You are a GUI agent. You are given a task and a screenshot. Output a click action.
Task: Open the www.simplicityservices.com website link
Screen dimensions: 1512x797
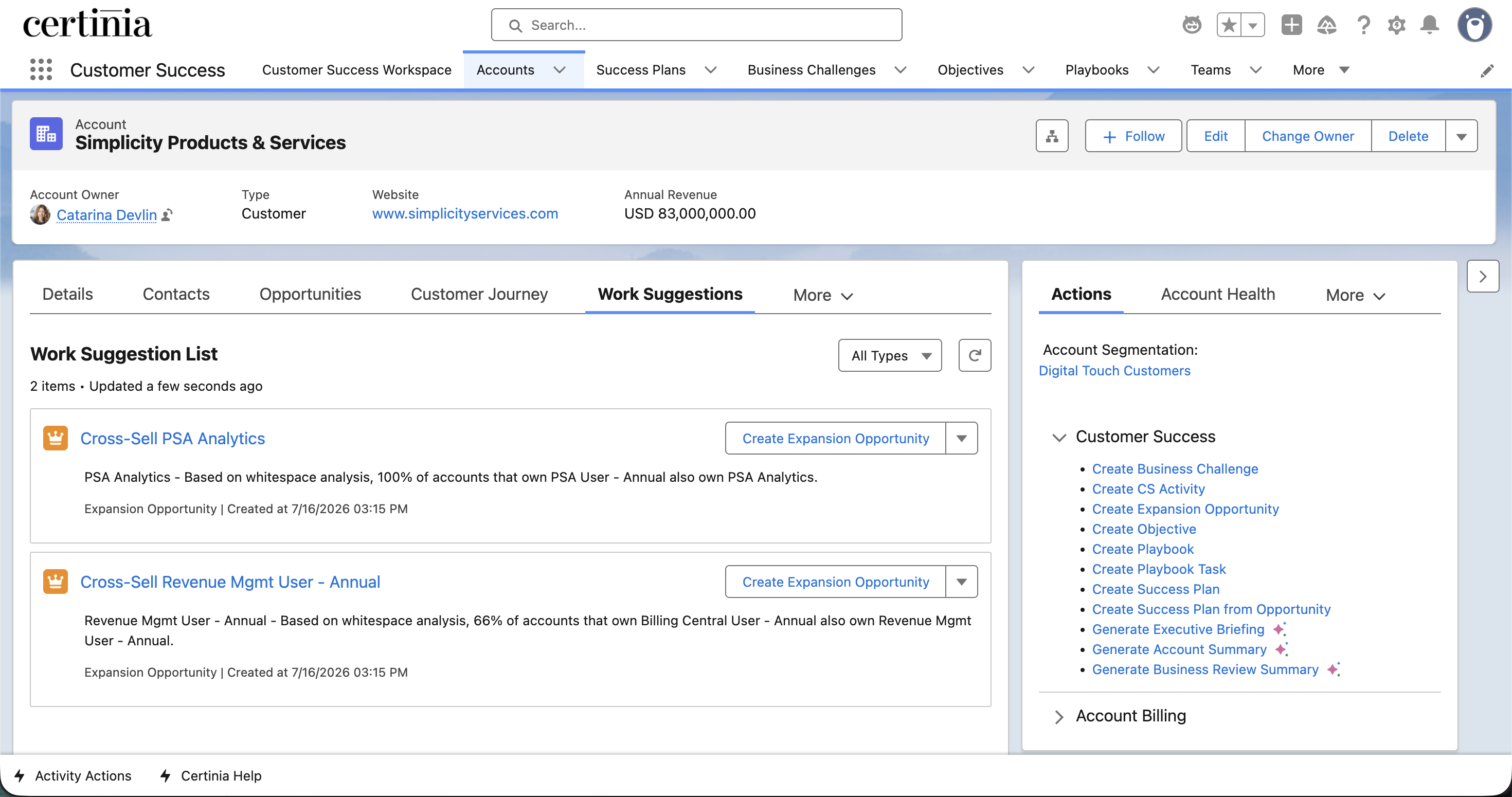pyautogui.click(x=465, y=213)
